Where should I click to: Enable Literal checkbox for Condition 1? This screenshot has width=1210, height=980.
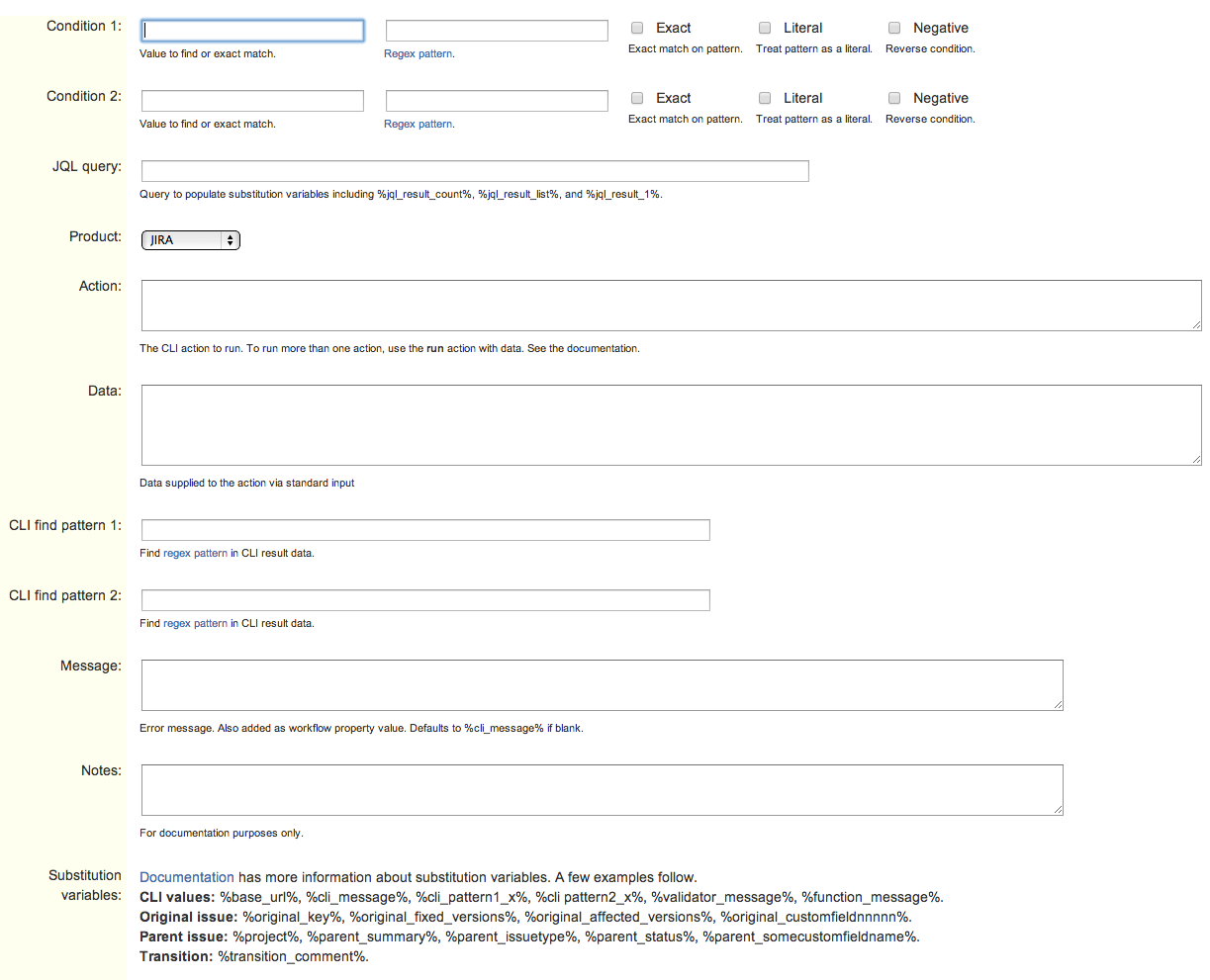coord(765,28)
